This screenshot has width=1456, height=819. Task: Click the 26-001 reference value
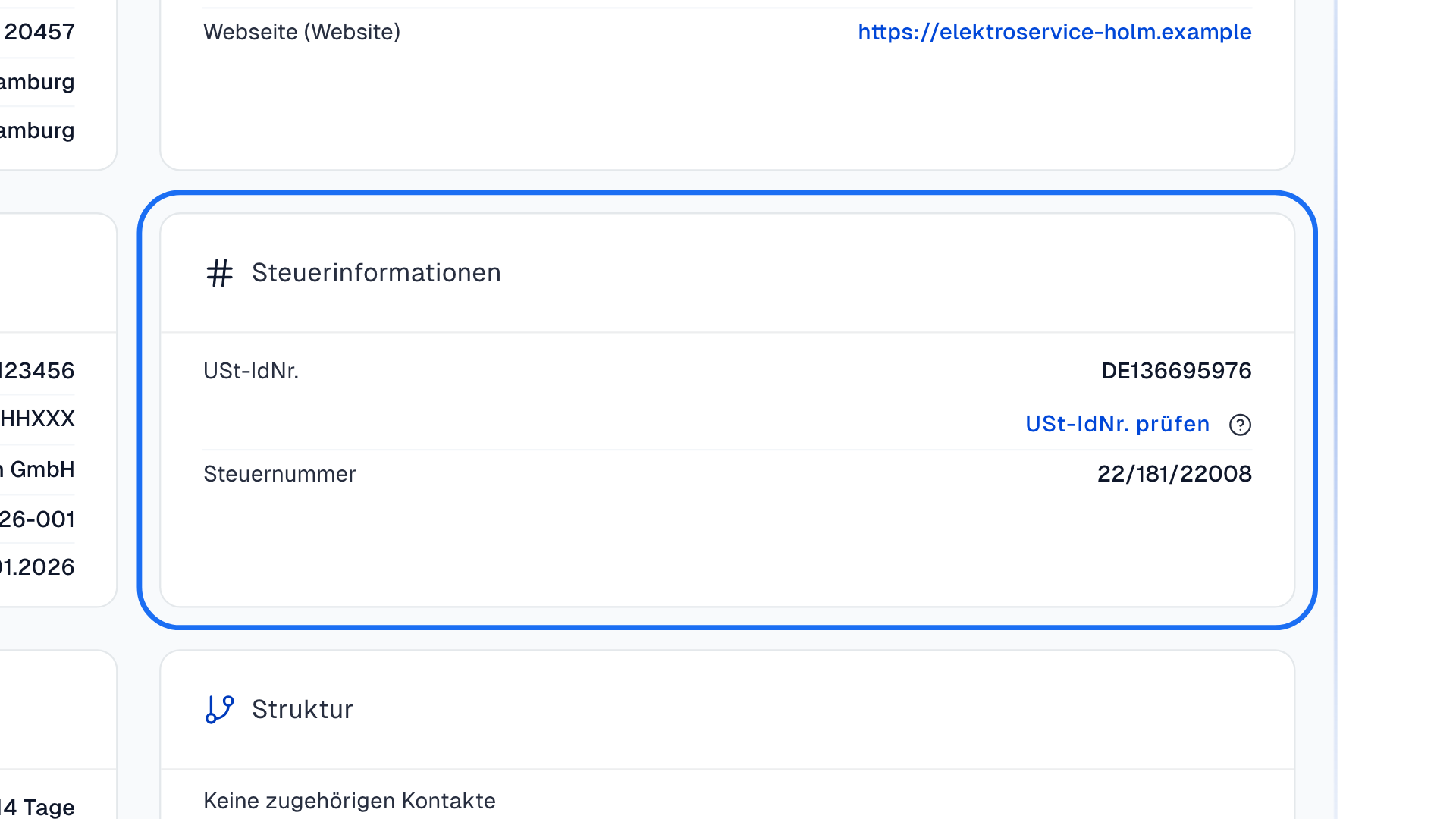pos(37,519)
